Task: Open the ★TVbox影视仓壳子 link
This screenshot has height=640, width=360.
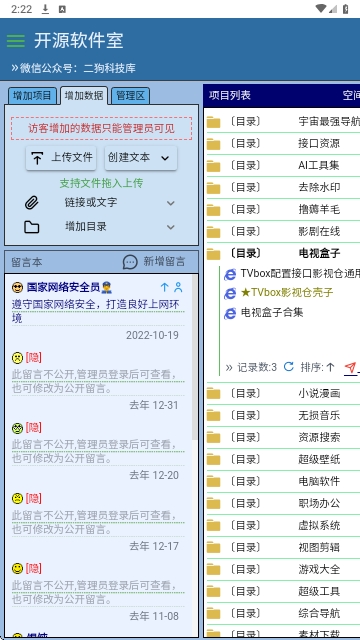Action: click(x=287, y=293)
